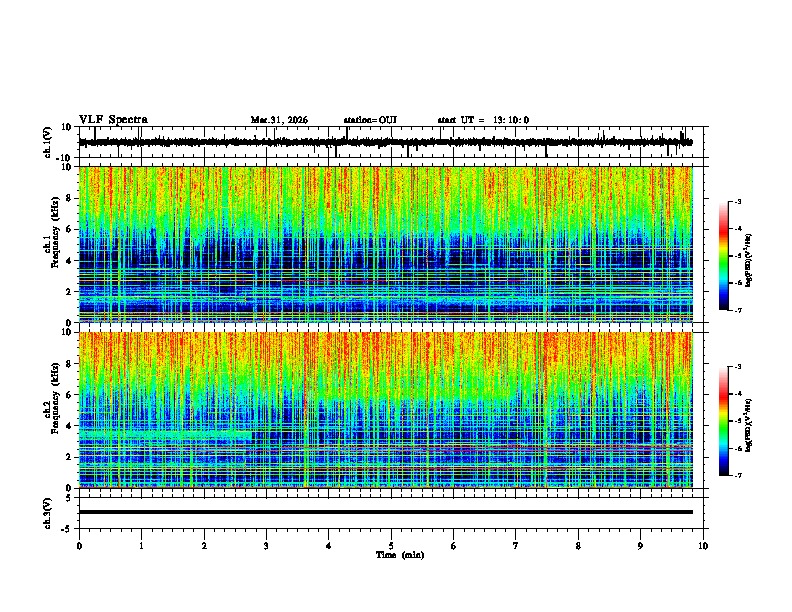792x612 pixels.
Task: Click the "2" kHz tick on ch.2 spectrogram
Action: (x=70, y=457)
